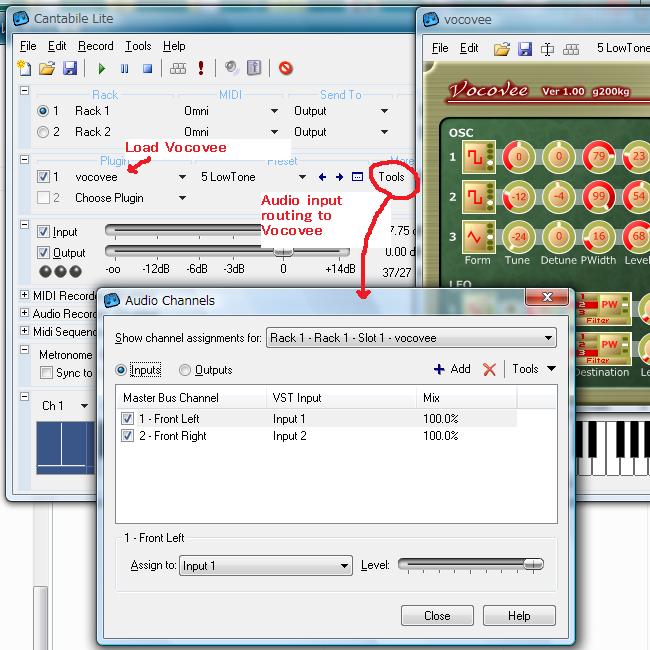Viewport: 650px width, 650px height.
Task: Open the Rack 1 MIDI Omni dropdown
Action: point(274,111)
